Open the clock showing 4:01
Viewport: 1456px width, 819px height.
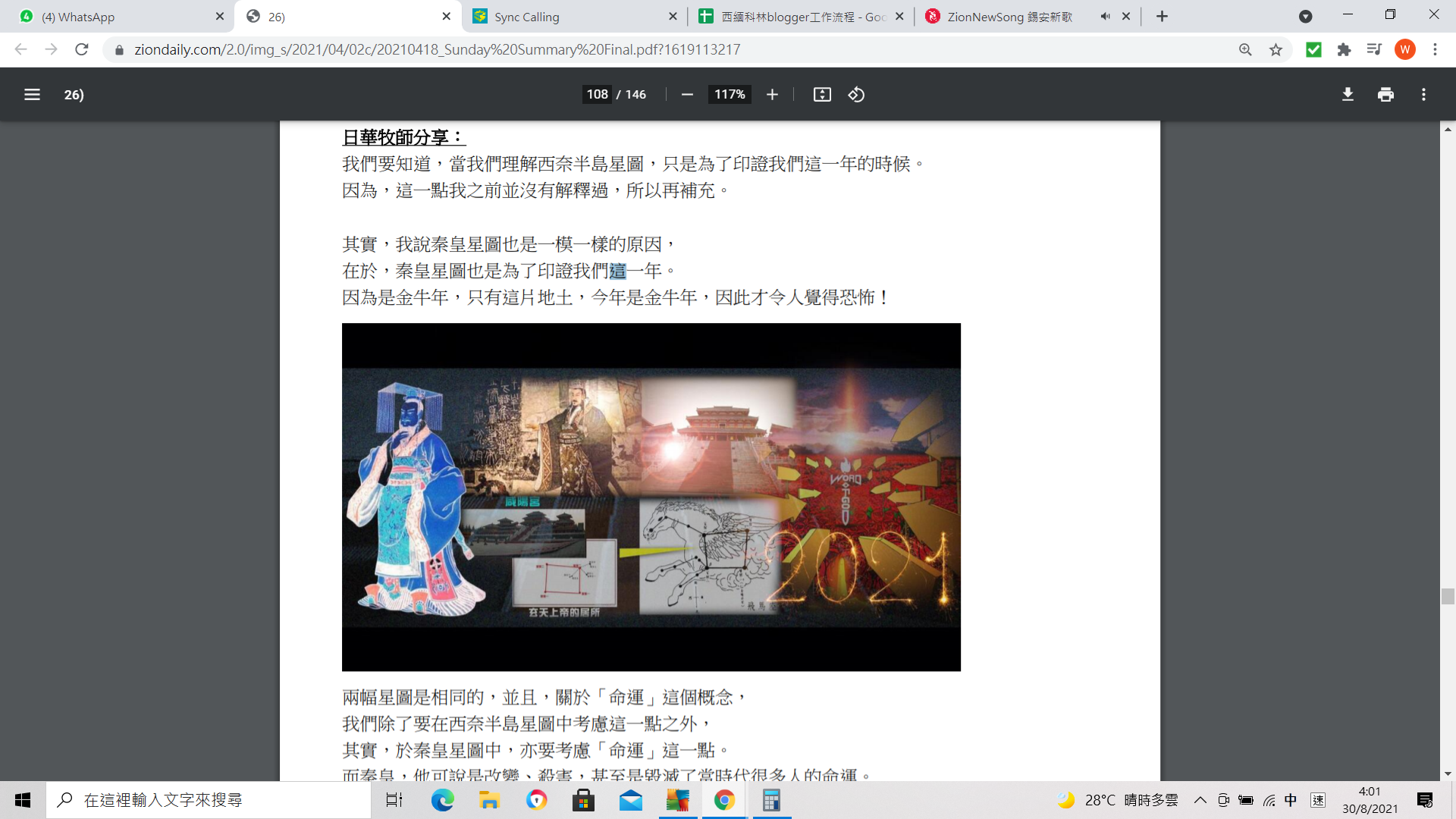pos(1370,800)
